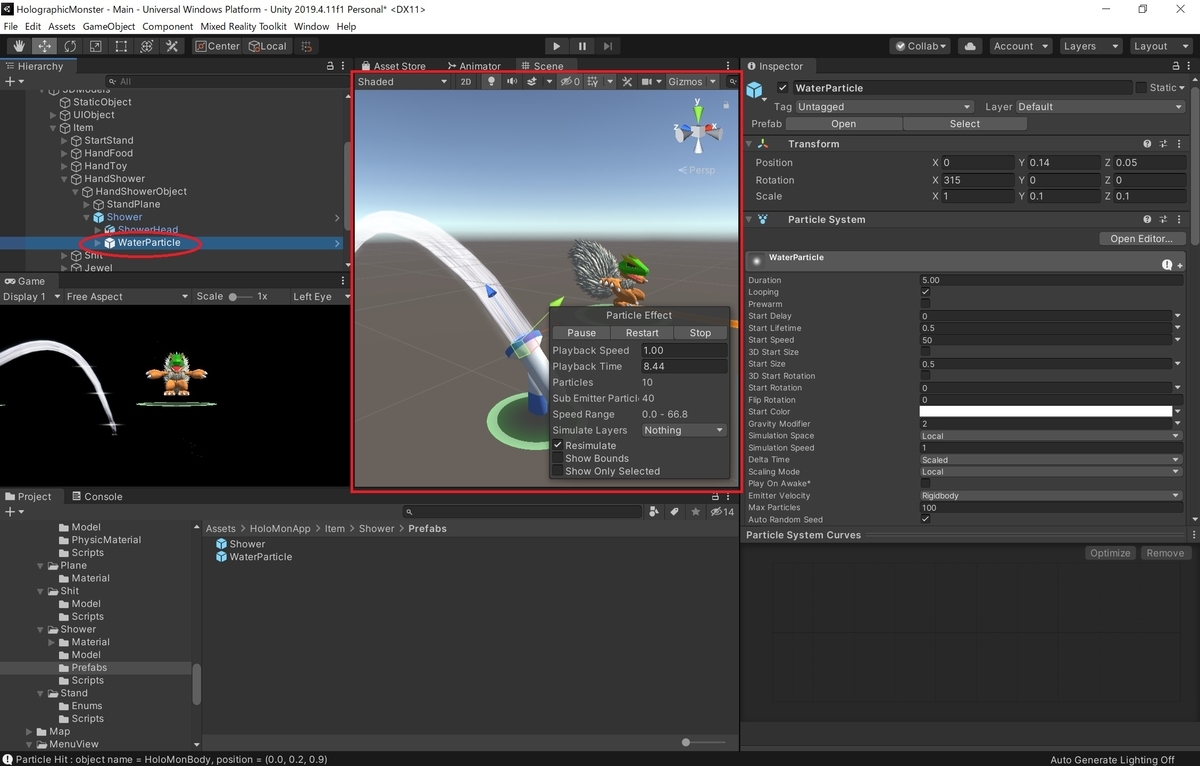Screen dimensions: 1200x766
Task: Select the Hand tool in toolbar
Action: pos(19,46)
